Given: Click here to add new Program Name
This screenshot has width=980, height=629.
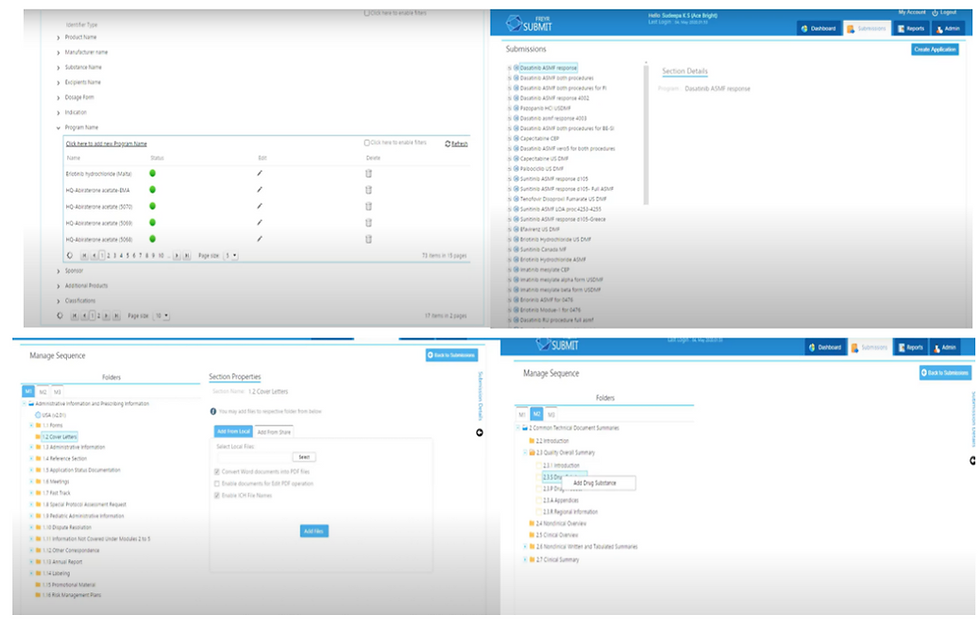Looking at the screenshot, I should coord(106,144).
